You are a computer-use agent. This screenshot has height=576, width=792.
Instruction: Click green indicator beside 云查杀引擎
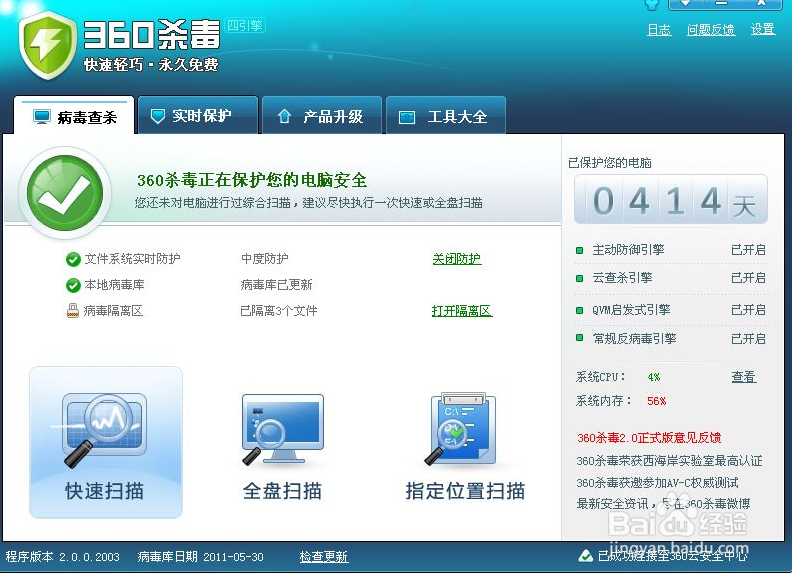(x=579, y=278)
